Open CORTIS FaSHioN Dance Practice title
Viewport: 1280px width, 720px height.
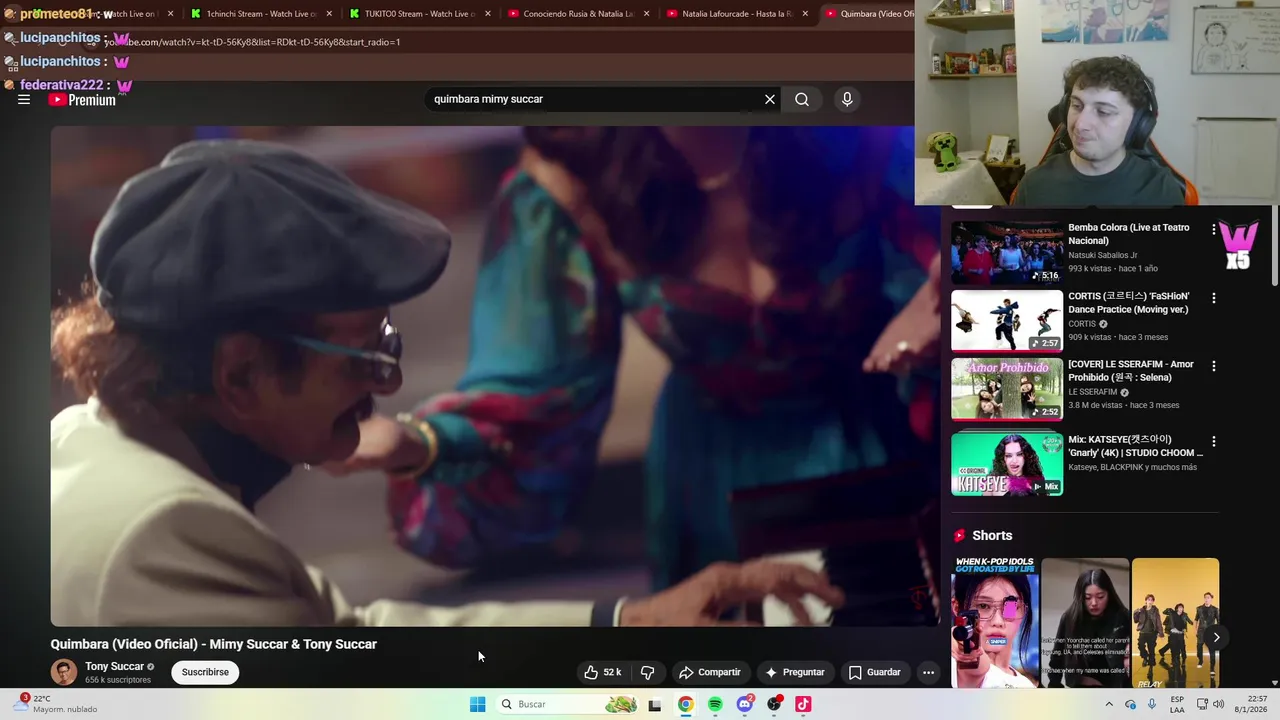pyautogui.click(x=1129, y=303)
